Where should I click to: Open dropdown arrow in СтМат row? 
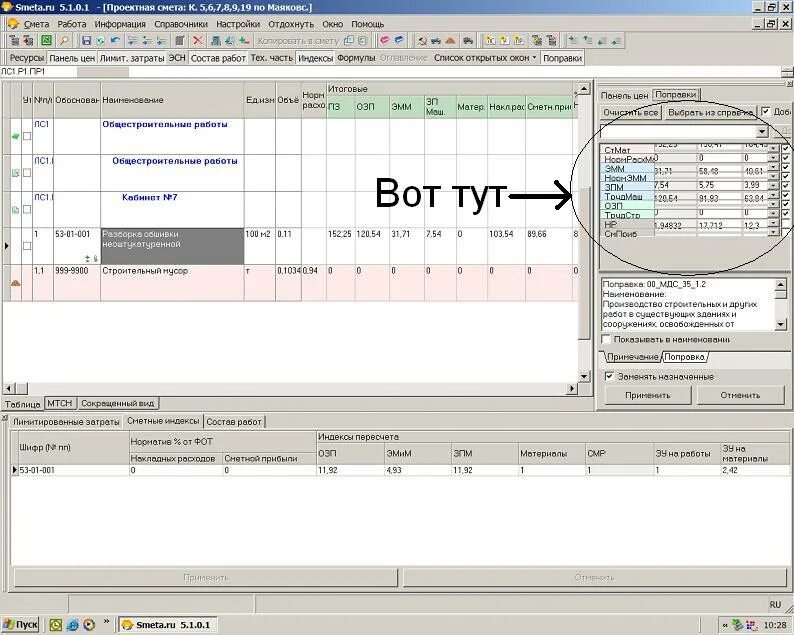coord(773,148)
